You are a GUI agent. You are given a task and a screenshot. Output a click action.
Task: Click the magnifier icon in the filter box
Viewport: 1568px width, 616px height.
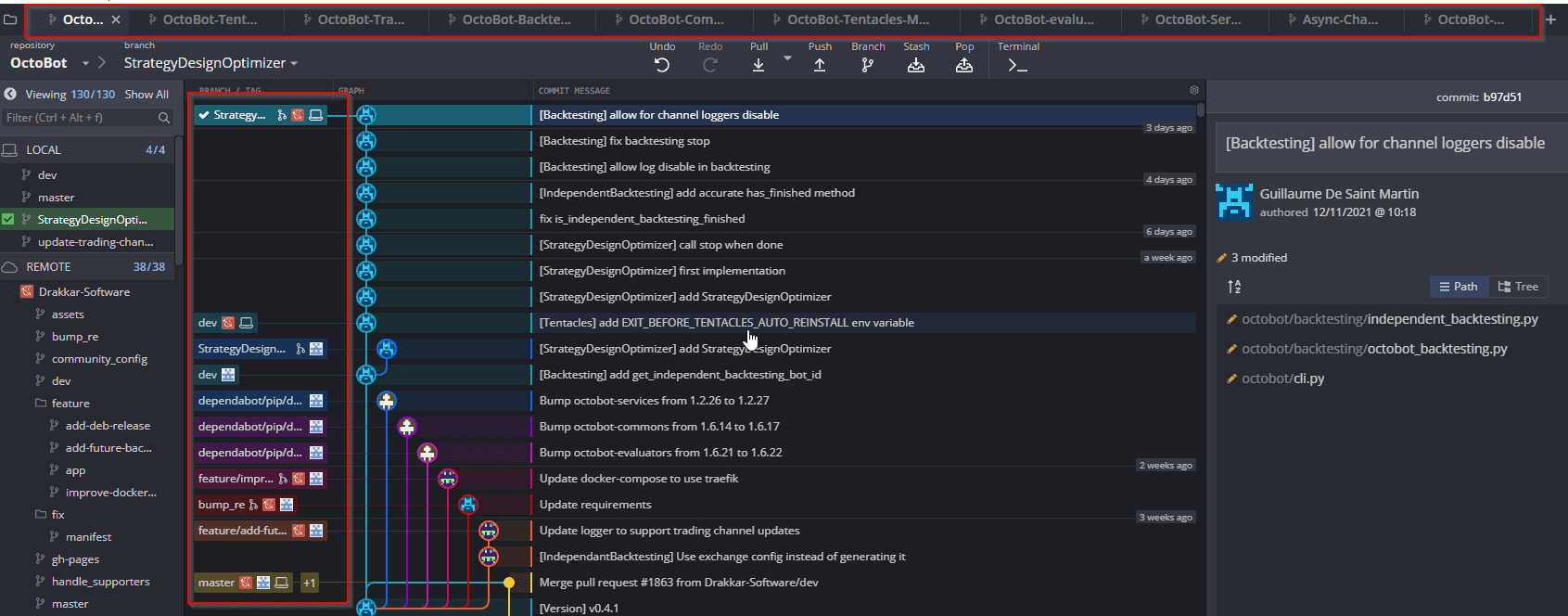(164, 118)
